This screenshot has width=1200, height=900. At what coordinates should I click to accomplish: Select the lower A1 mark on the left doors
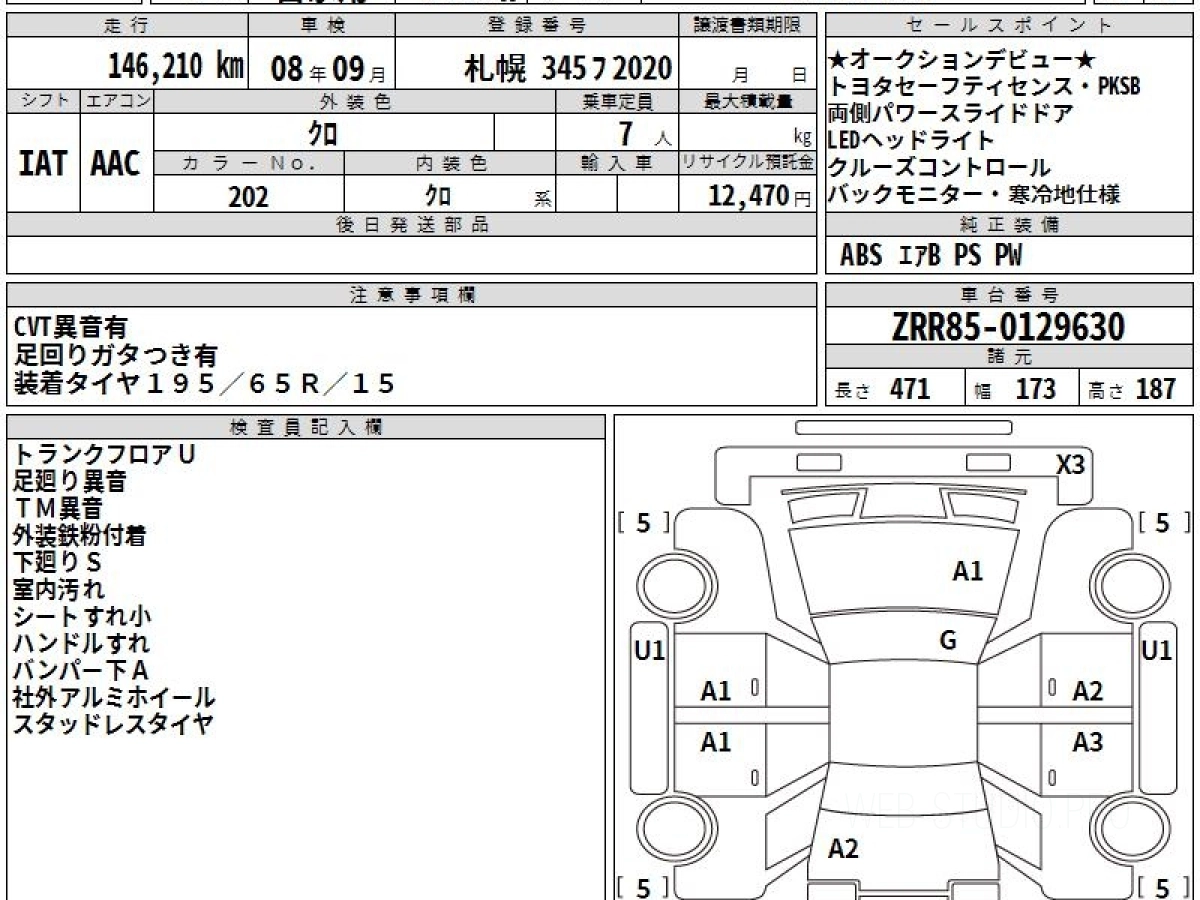pos(715,742)
